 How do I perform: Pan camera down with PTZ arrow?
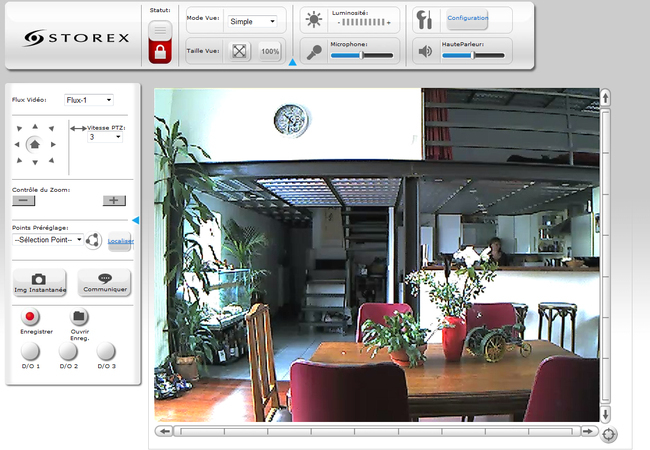point(35,162)
